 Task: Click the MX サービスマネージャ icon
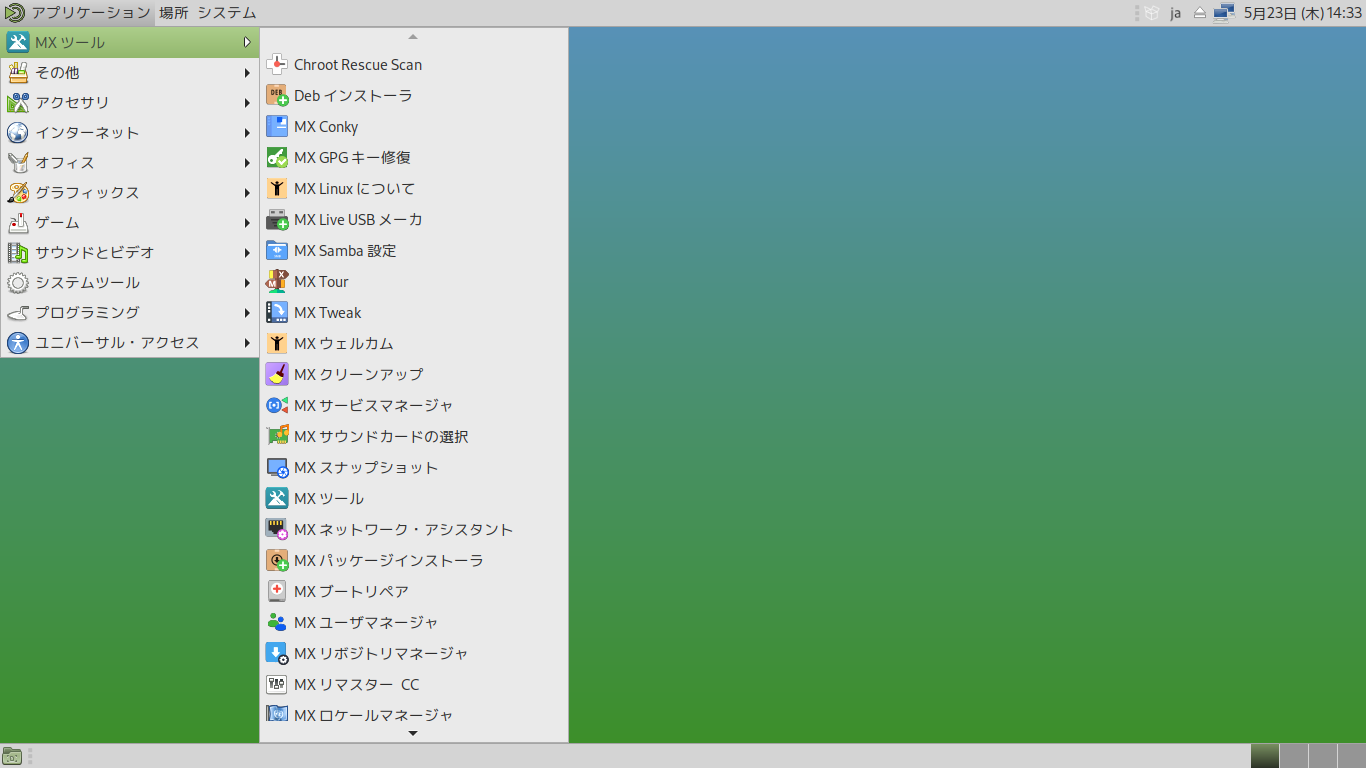[277, 406]
